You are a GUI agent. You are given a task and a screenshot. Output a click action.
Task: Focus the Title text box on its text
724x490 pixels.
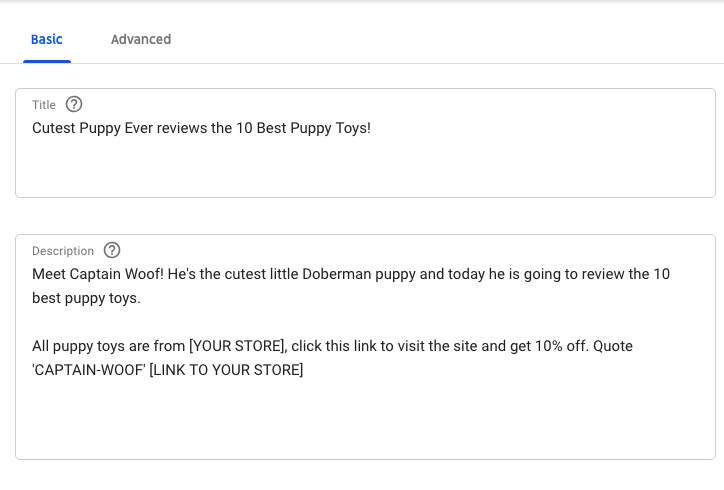200,128
